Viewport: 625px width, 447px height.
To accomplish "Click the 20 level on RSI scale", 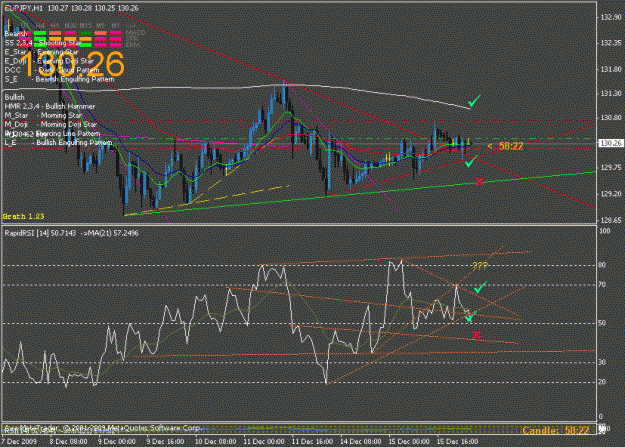I will (602, 382).
